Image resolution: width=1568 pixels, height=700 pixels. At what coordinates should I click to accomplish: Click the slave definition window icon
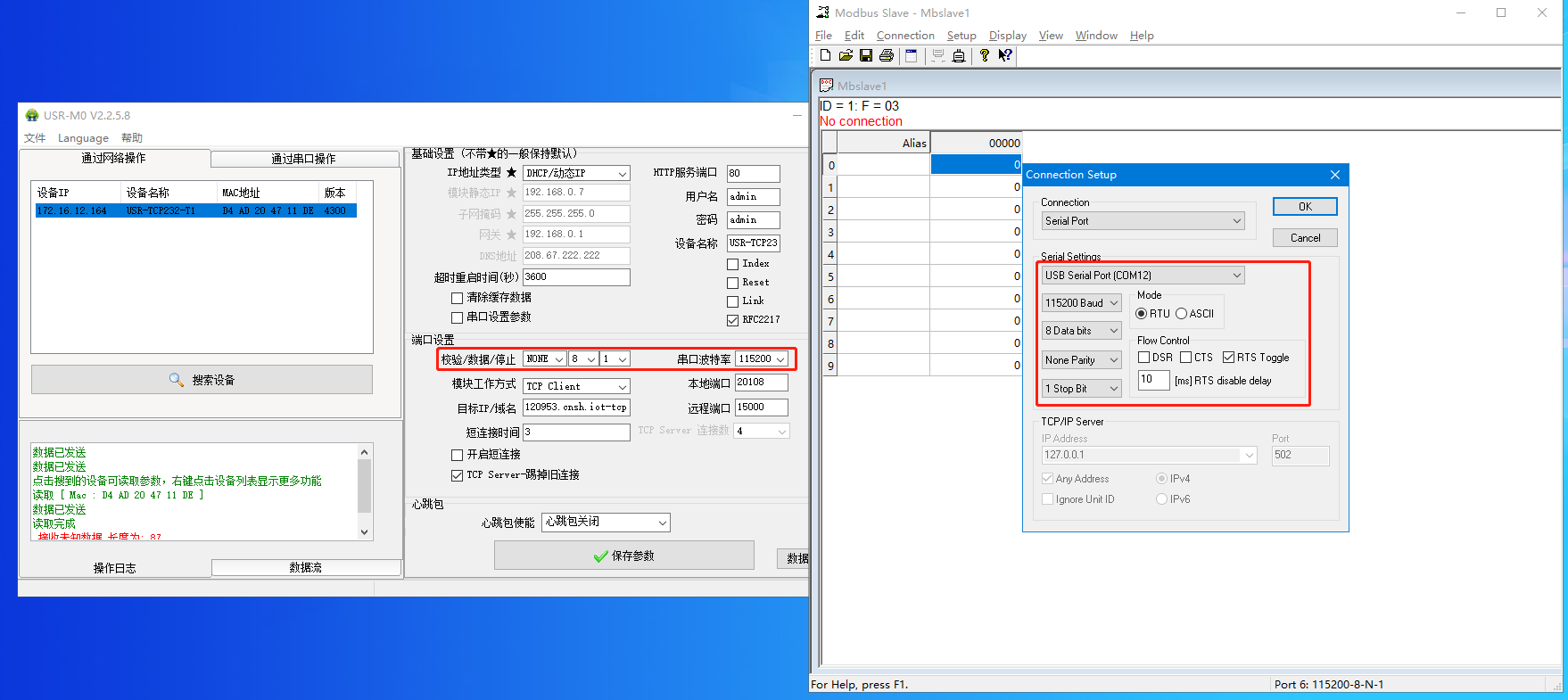(x=911, y=55)
